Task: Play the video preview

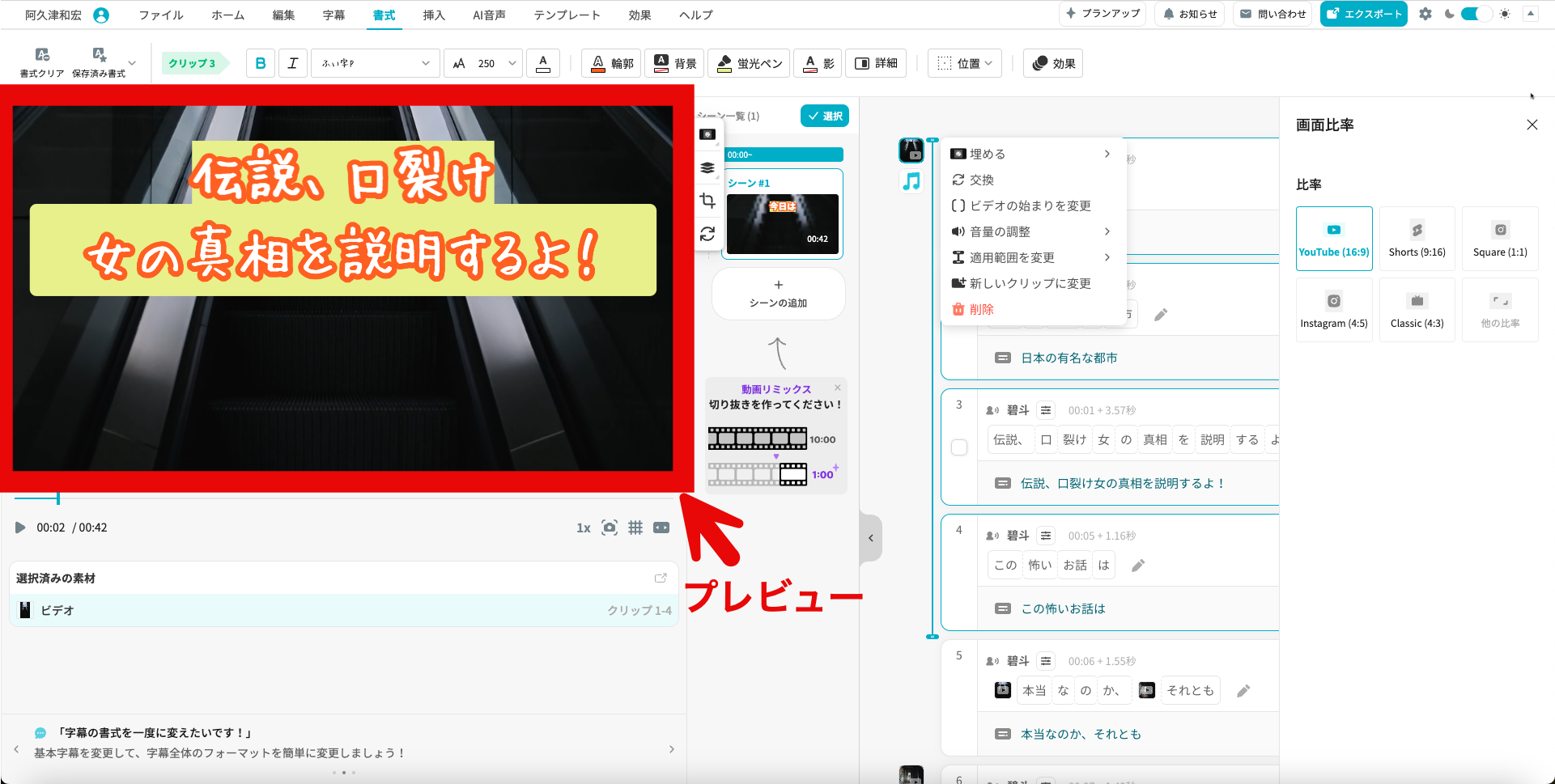Action: coord(20,528)
